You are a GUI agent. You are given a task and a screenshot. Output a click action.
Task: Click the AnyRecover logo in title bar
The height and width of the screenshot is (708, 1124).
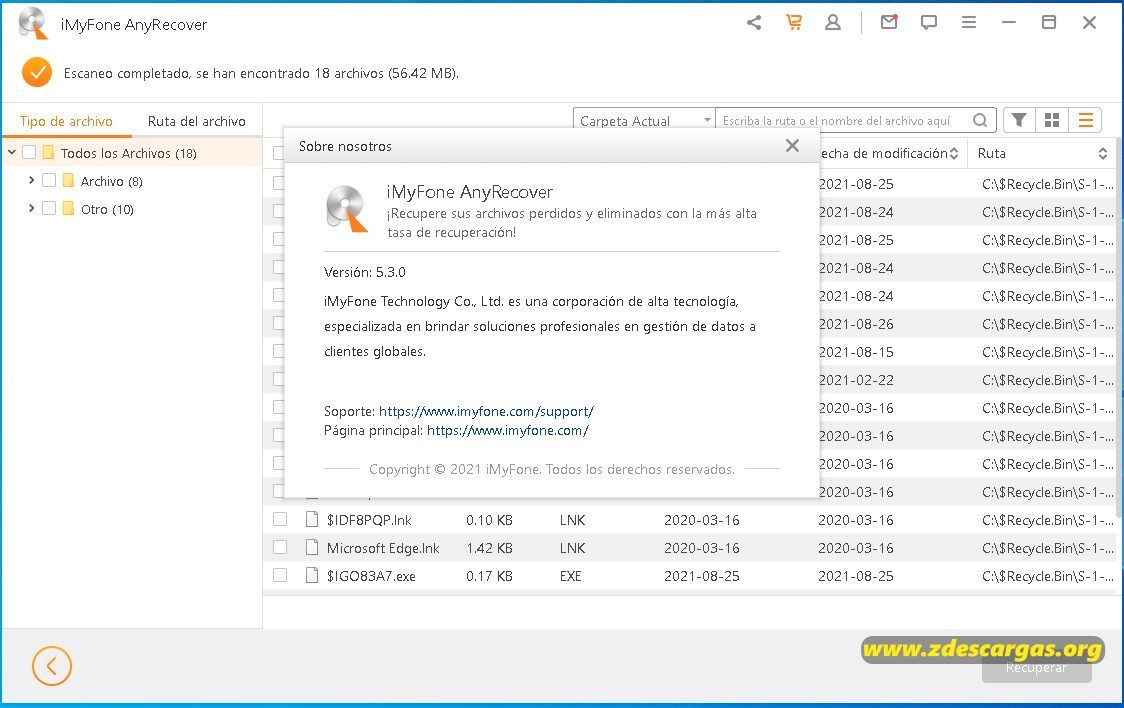click(33, 24)
